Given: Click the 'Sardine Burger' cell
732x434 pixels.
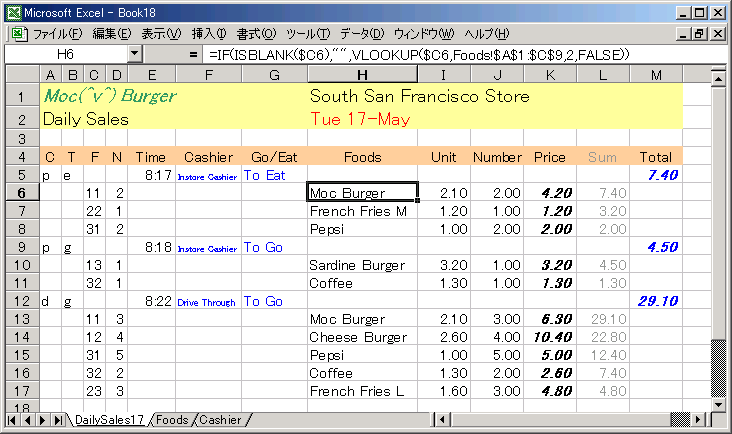Looking at the screenshot, I should (x=362, y=265).
